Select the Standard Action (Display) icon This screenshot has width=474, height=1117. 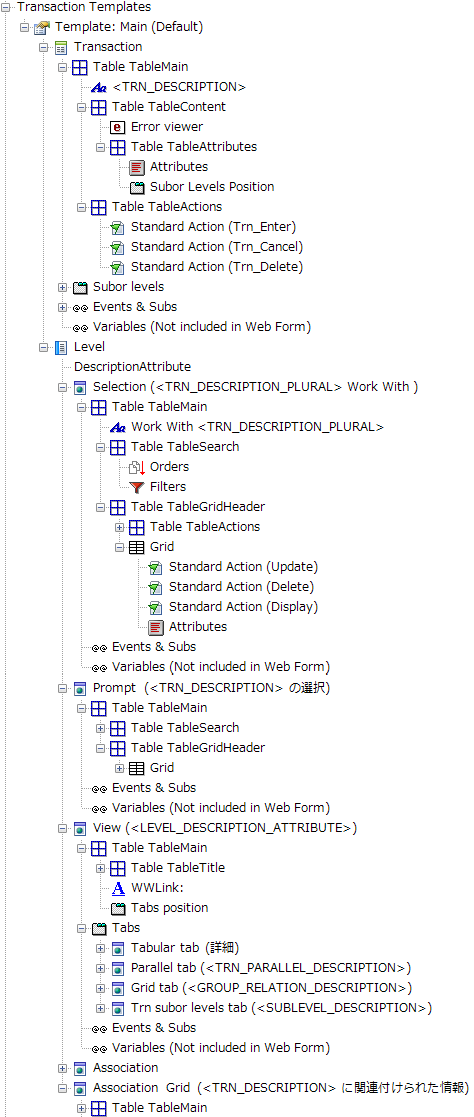click(x=156, y=607)
